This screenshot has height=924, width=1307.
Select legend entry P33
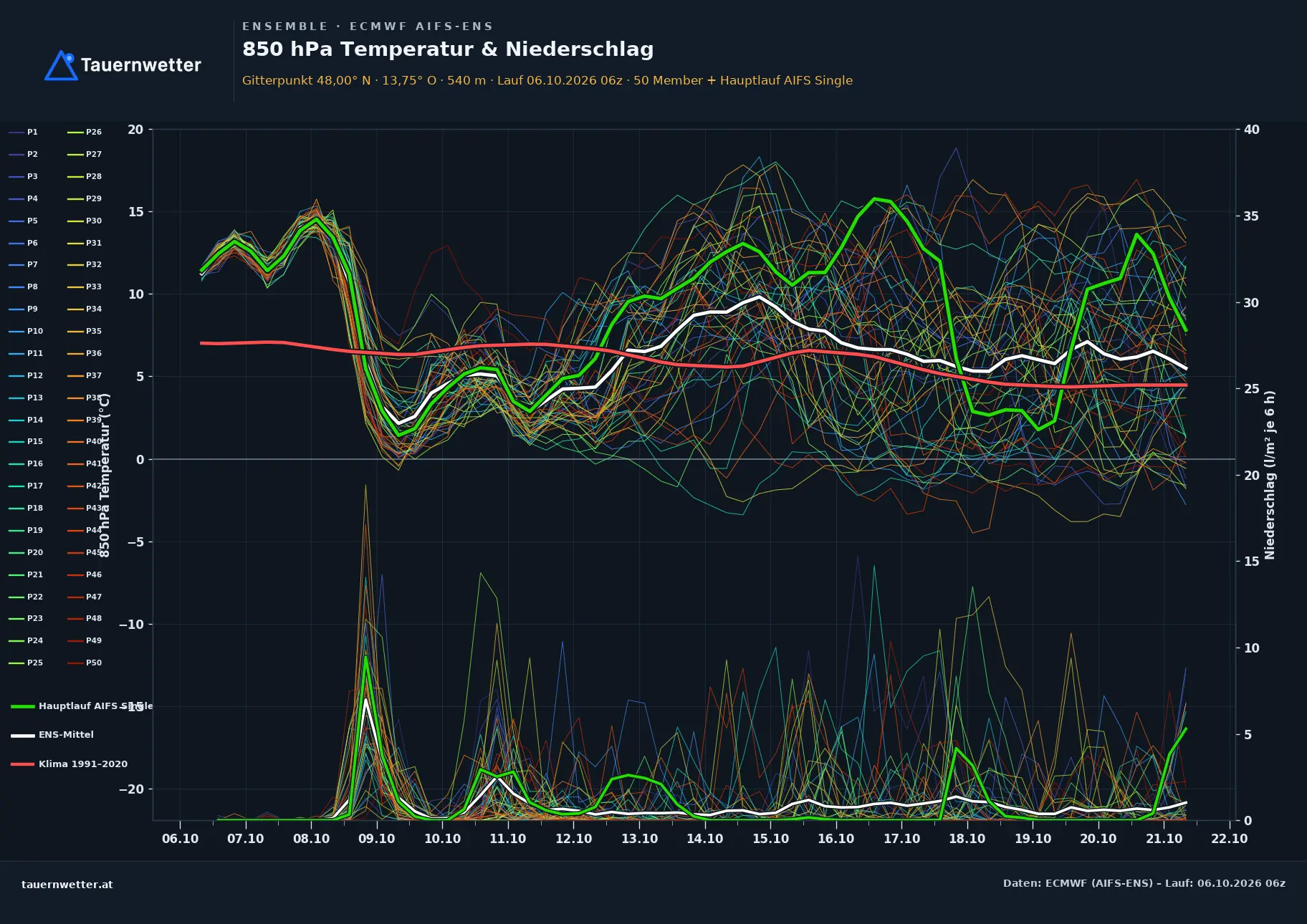click(x=85, y=287)
